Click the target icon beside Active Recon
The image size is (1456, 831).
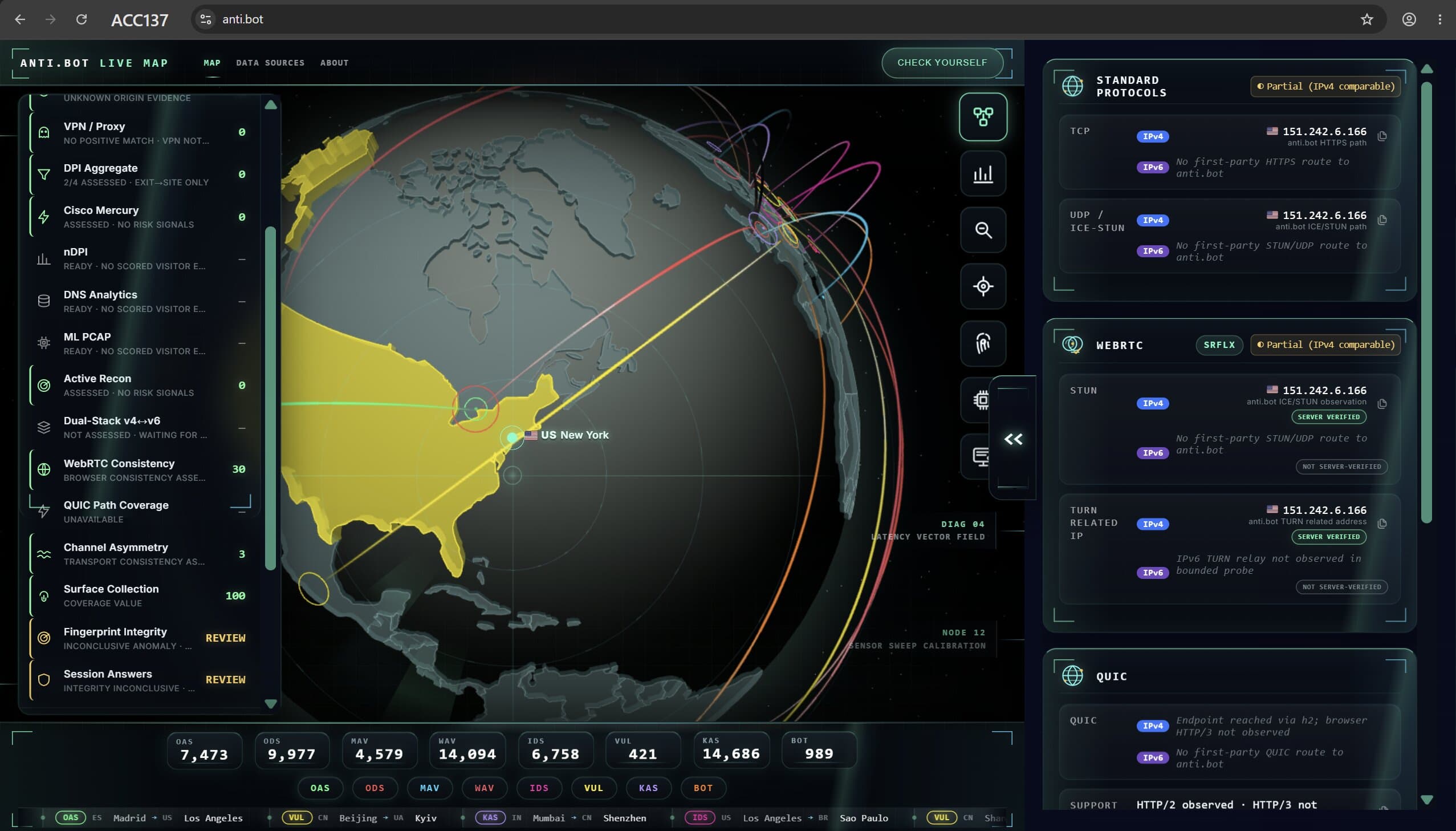click(x=44, y=385)
